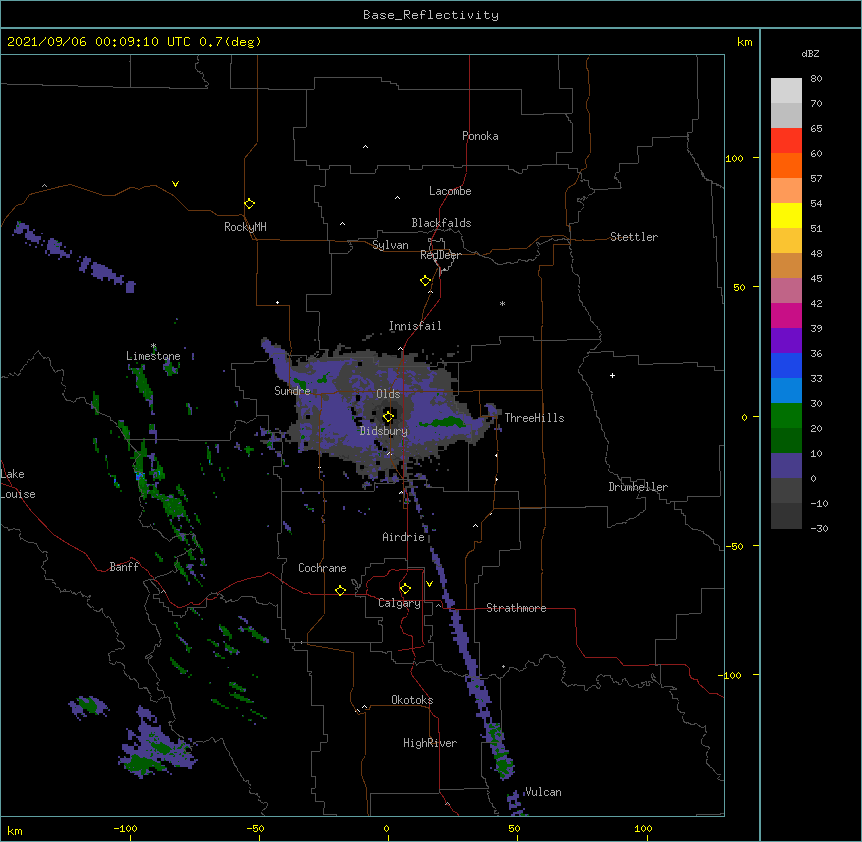Click the Airdrie city label
The width and height of the screenshot is (862, 842).
coord(404,537)
